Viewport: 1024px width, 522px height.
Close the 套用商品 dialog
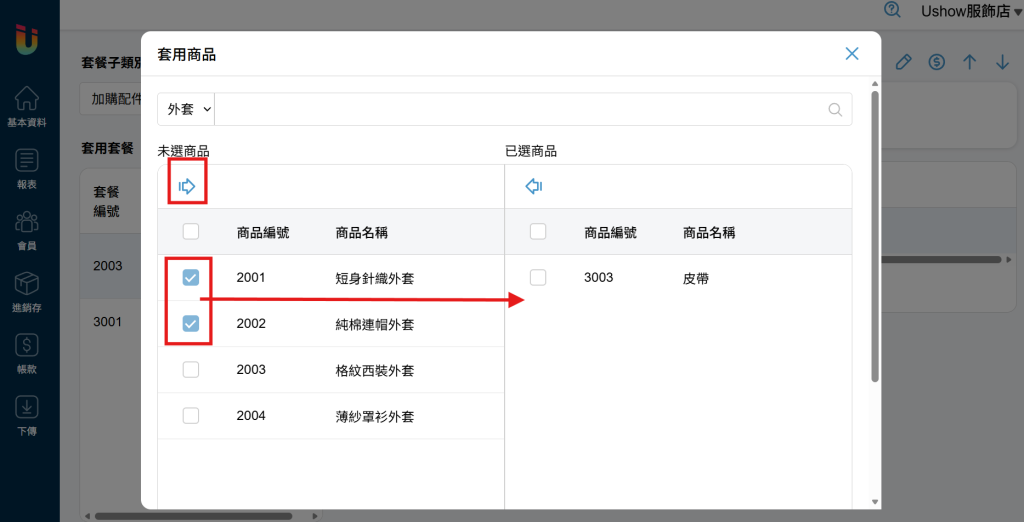click(x=852, y=54)
